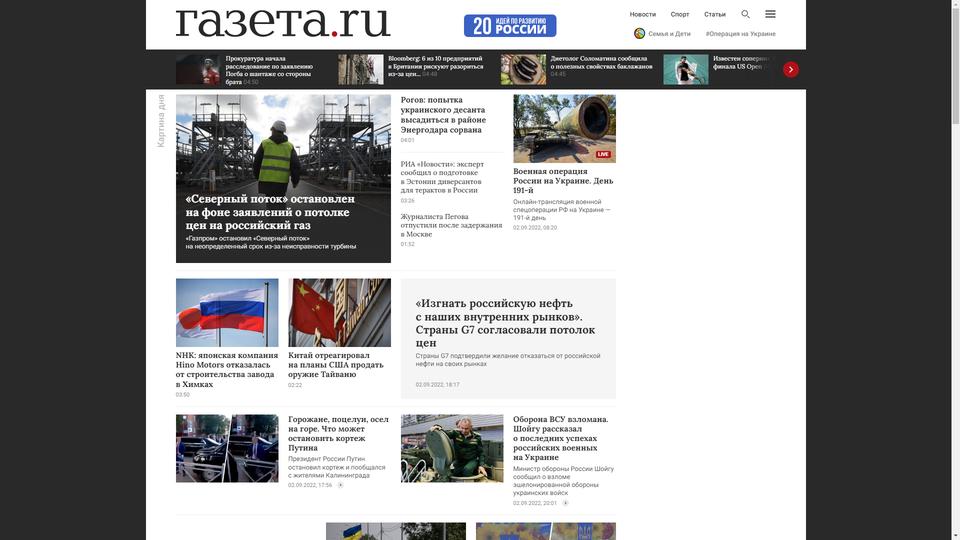
Task: Open ticker story about US Open final
Action: point(741,62)
